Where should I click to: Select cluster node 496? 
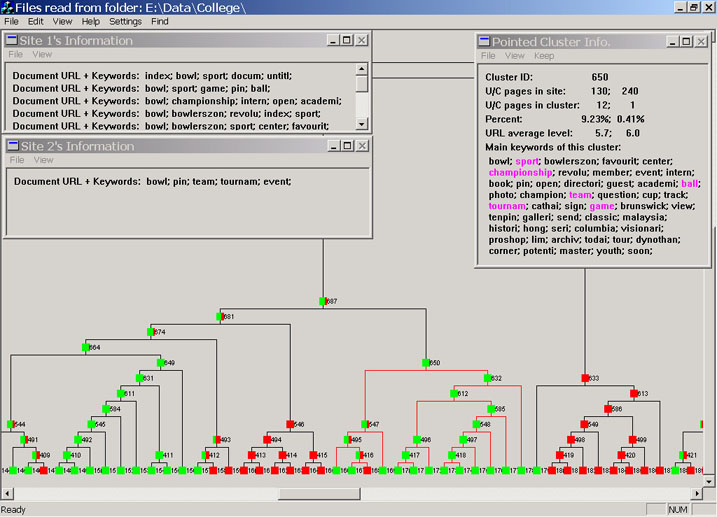(417, 440)
